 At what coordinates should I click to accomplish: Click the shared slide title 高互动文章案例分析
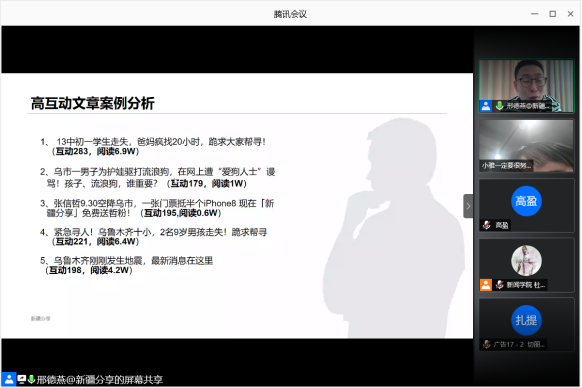(x=92, y=103)
